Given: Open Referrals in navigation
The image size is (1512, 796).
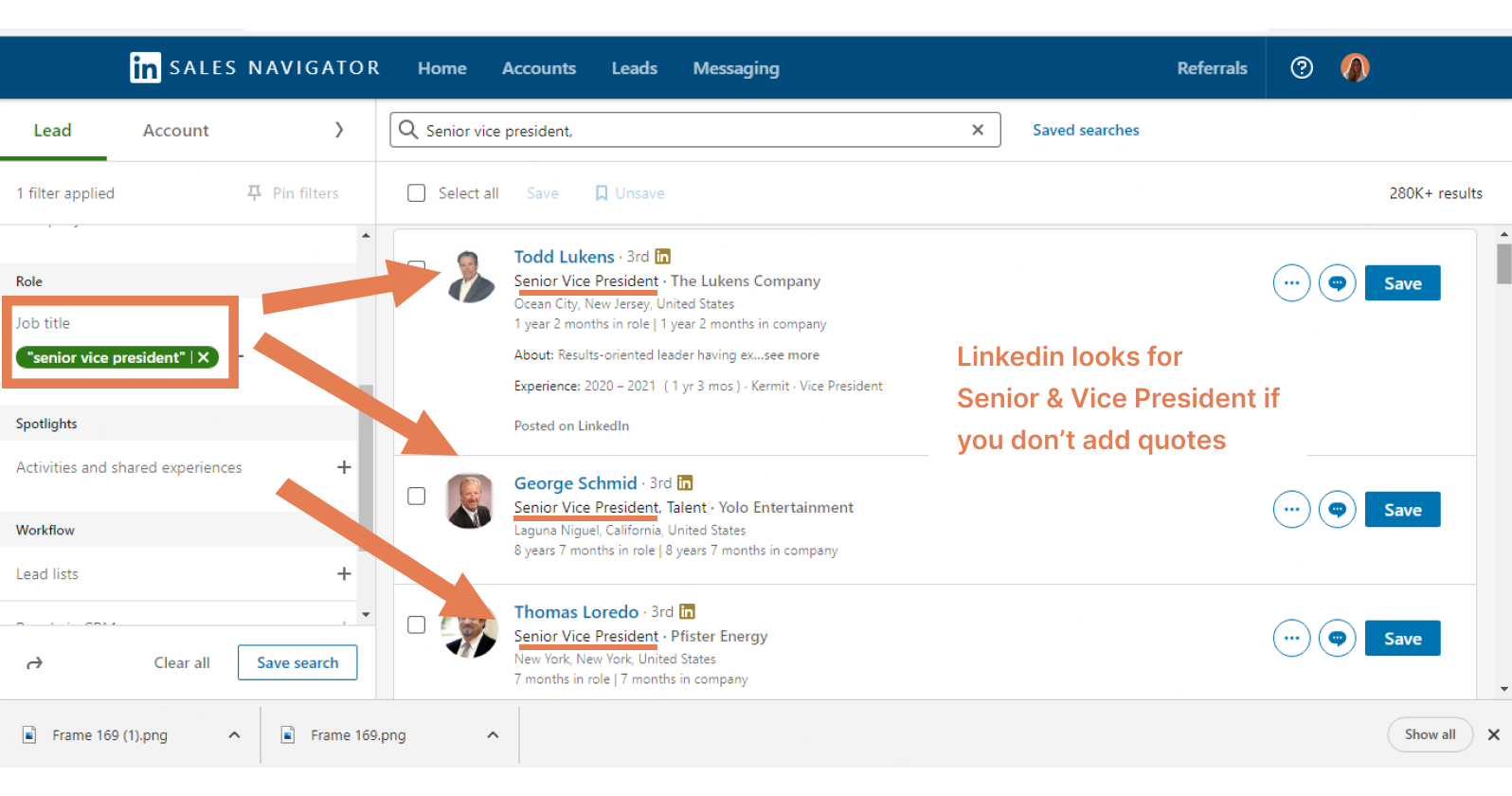Looking at the screenshot, I should [x=1212, y=68].
